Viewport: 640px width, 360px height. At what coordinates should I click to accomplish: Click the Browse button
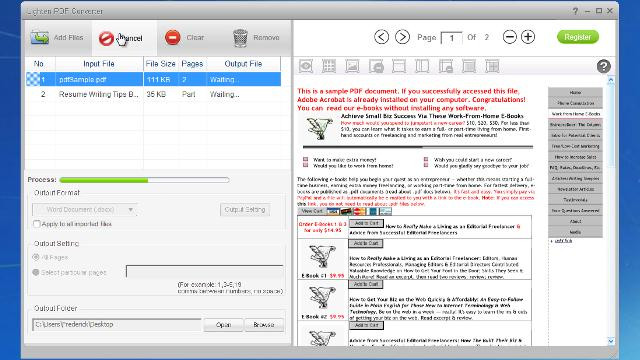point(264,325)
